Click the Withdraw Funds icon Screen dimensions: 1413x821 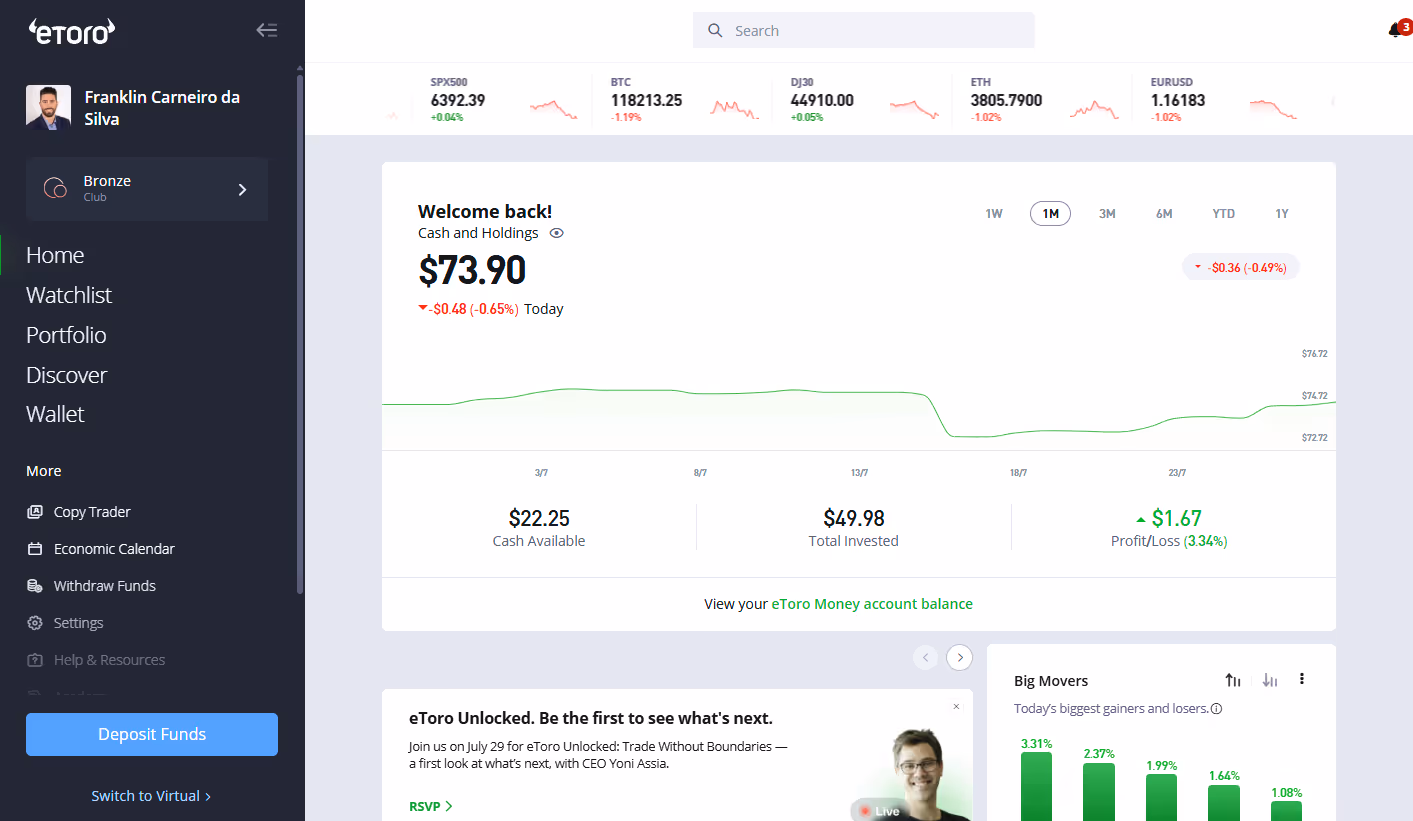pos(35,586)
